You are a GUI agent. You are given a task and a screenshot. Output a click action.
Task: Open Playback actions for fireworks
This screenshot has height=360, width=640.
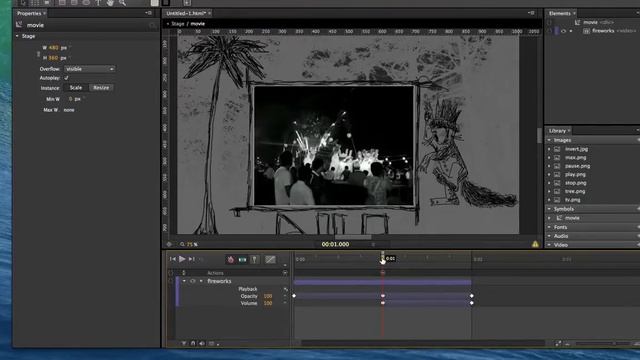pyautogui.click(x=285, y=289)
